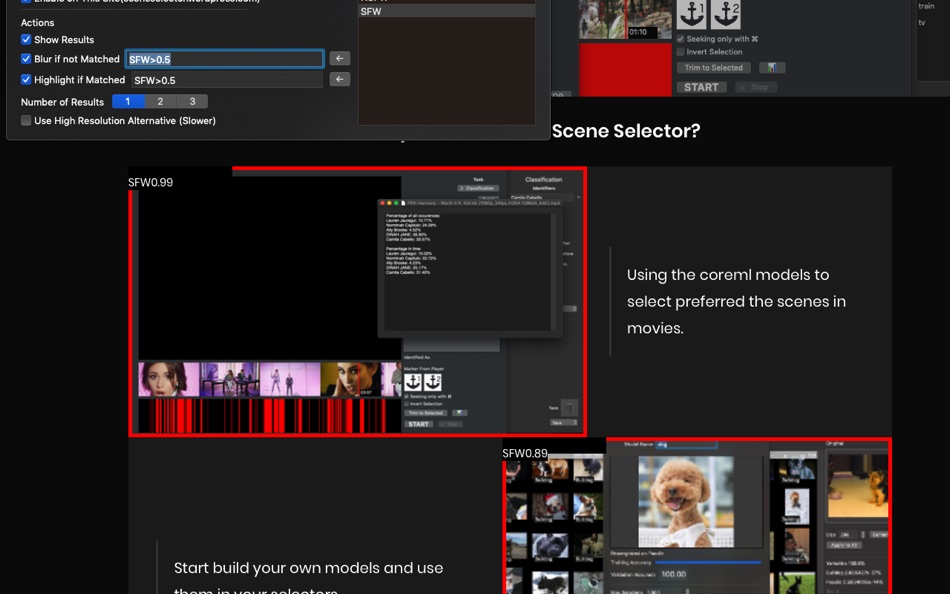Viewport: 950px width, 594px height.
Task: Click the small START button in SFW0.99 image
Action: 418,424
